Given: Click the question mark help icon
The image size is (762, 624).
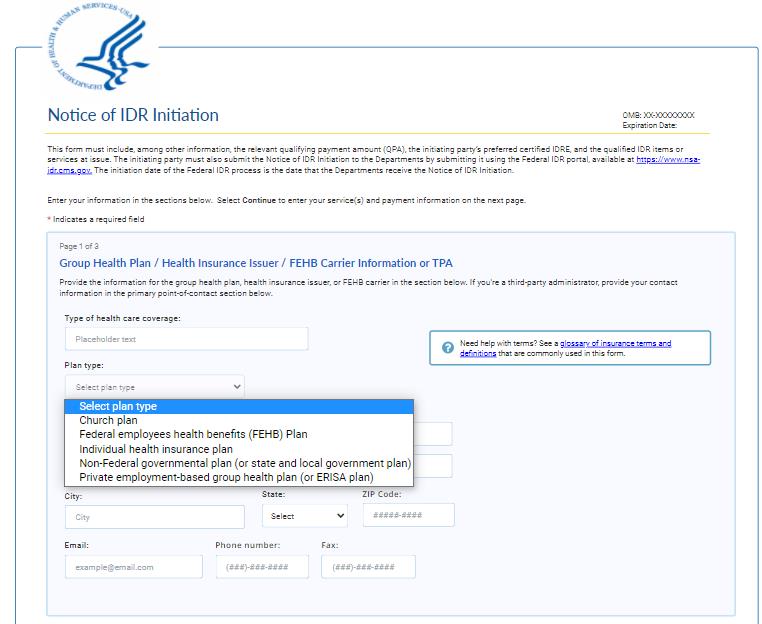Looking at the screenshot, I should point(447,348).
